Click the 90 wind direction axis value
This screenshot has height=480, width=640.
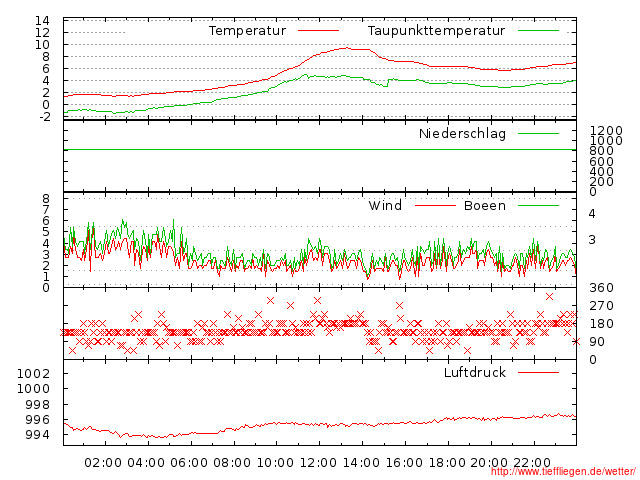(x=597, y=342)
